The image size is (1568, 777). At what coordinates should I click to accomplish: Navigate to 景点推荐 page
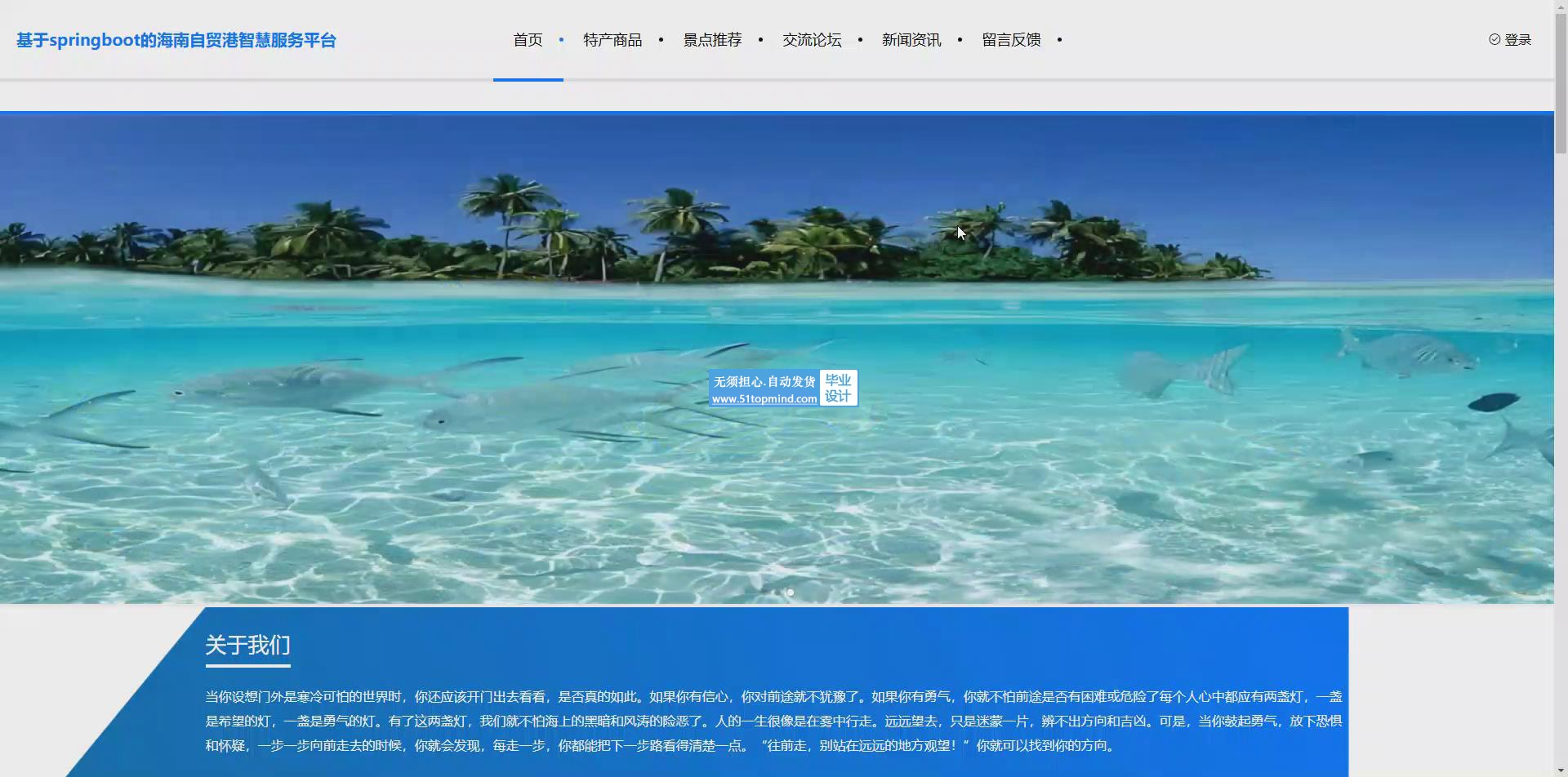[x=712, y=40]
